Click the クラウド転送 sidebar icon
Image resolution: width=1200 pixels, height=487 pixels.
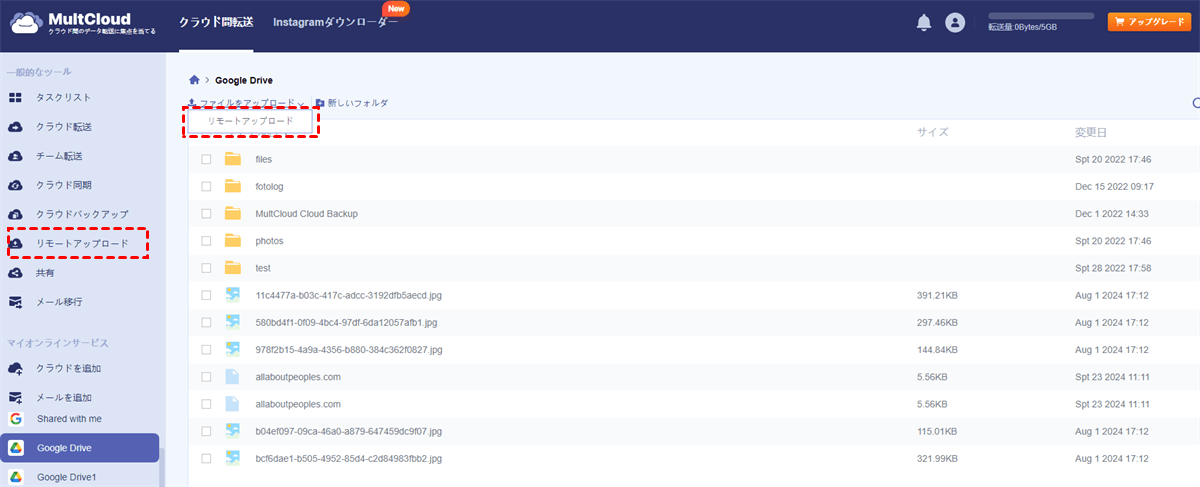tap(15, 127)
